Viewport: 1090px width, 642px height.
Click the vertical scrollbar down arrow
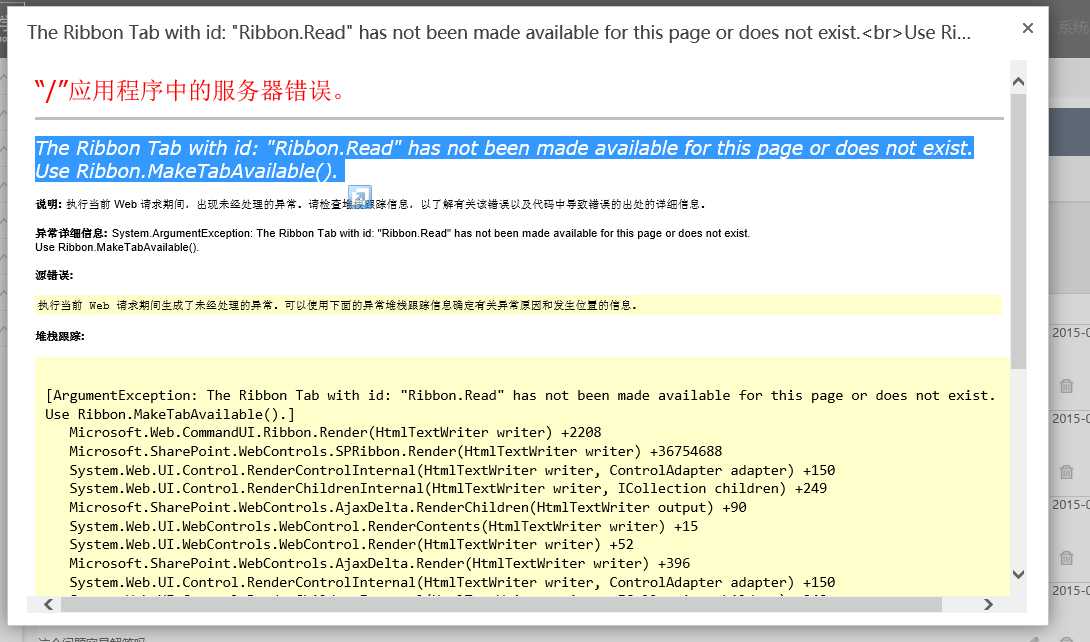pyautogui.click(x=1018, y=575)
